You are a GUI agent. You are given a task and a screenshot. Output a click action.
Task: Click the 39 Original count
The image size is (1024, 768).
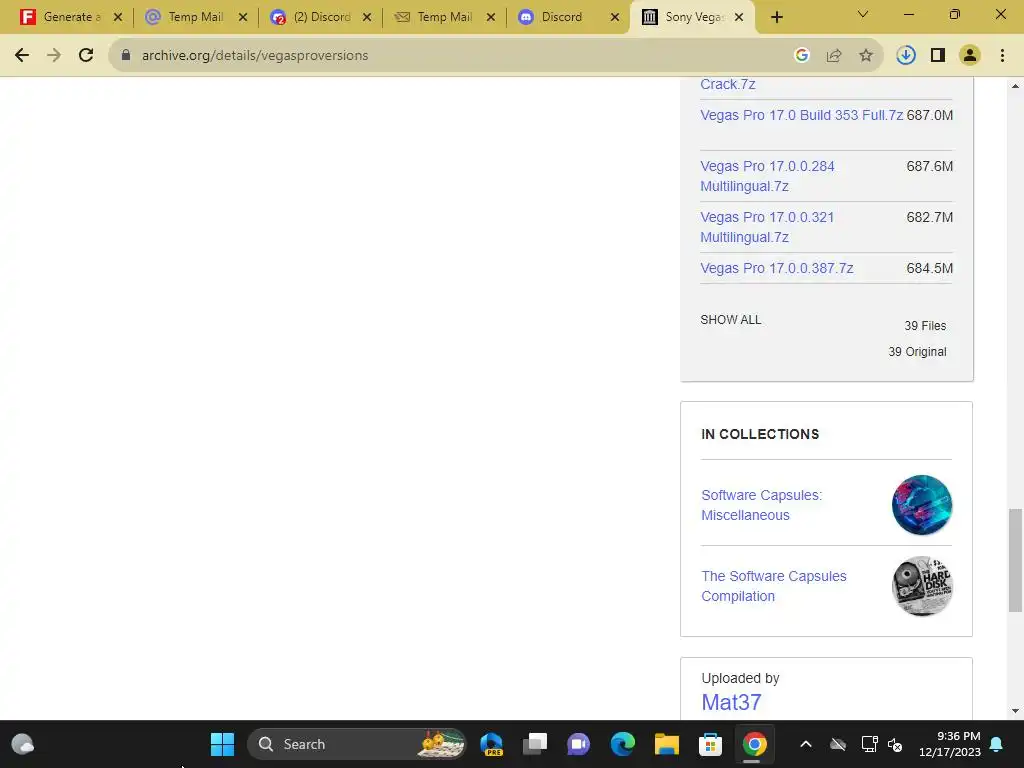click(917, 352)
